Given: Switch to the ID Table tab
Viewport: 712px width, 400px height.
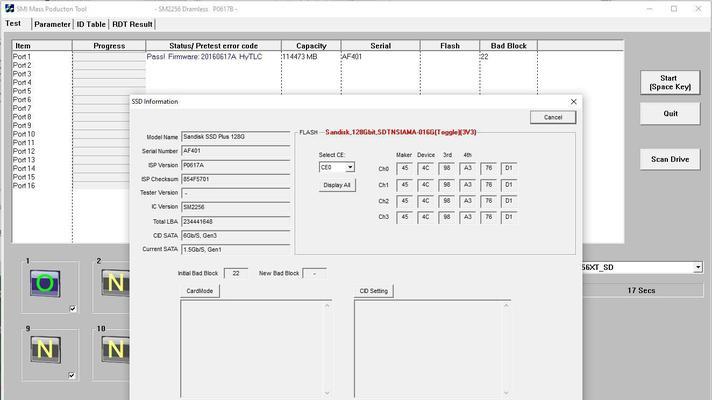Looking at the screenshot, I should coord(91,24).
